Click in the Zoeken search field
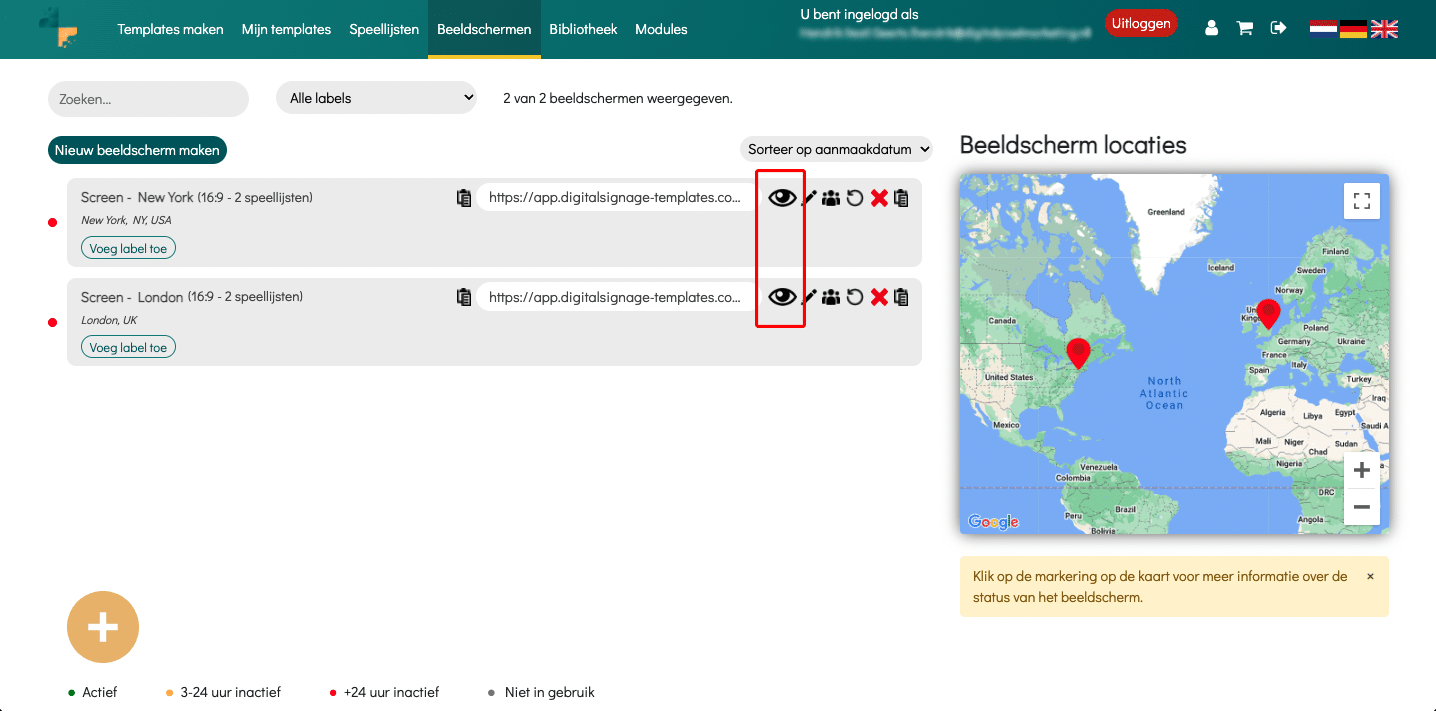The image size is (1436, 711). [148, 99]
